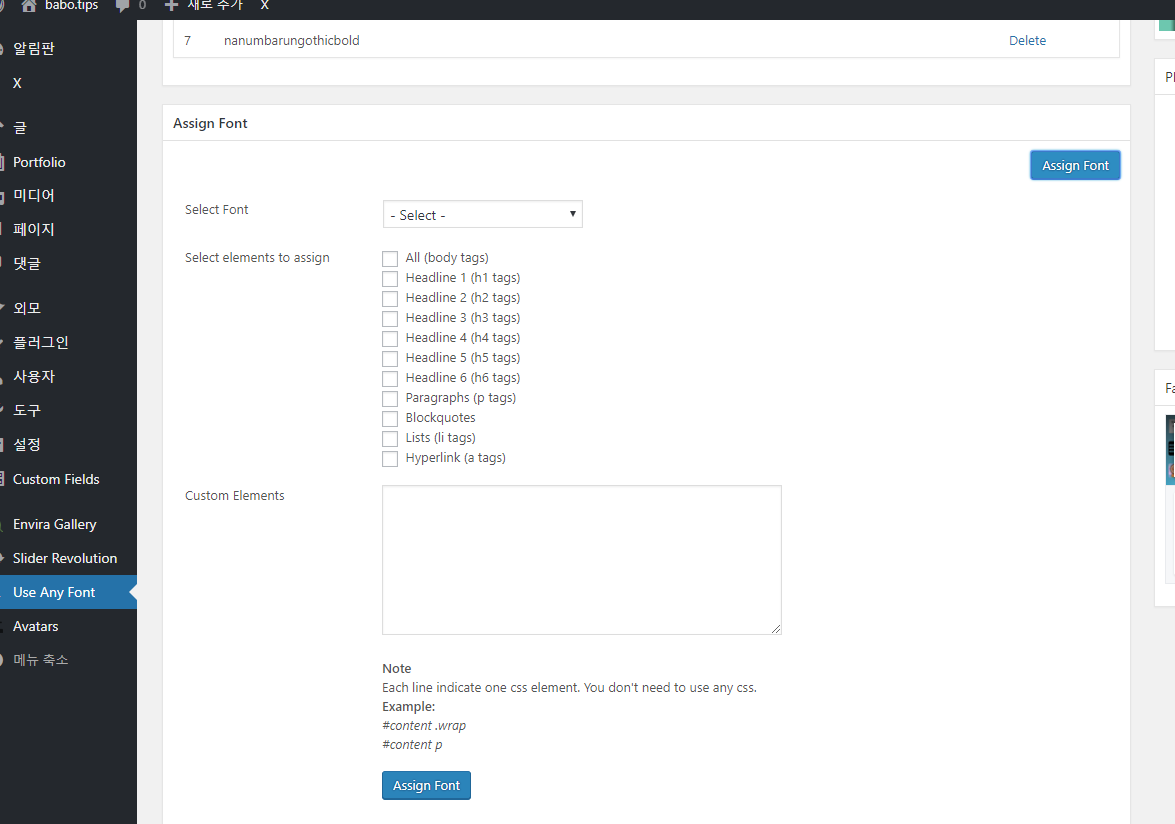Click the home icon beside babo.tips
1175x824 pixels.
(28, 6)
